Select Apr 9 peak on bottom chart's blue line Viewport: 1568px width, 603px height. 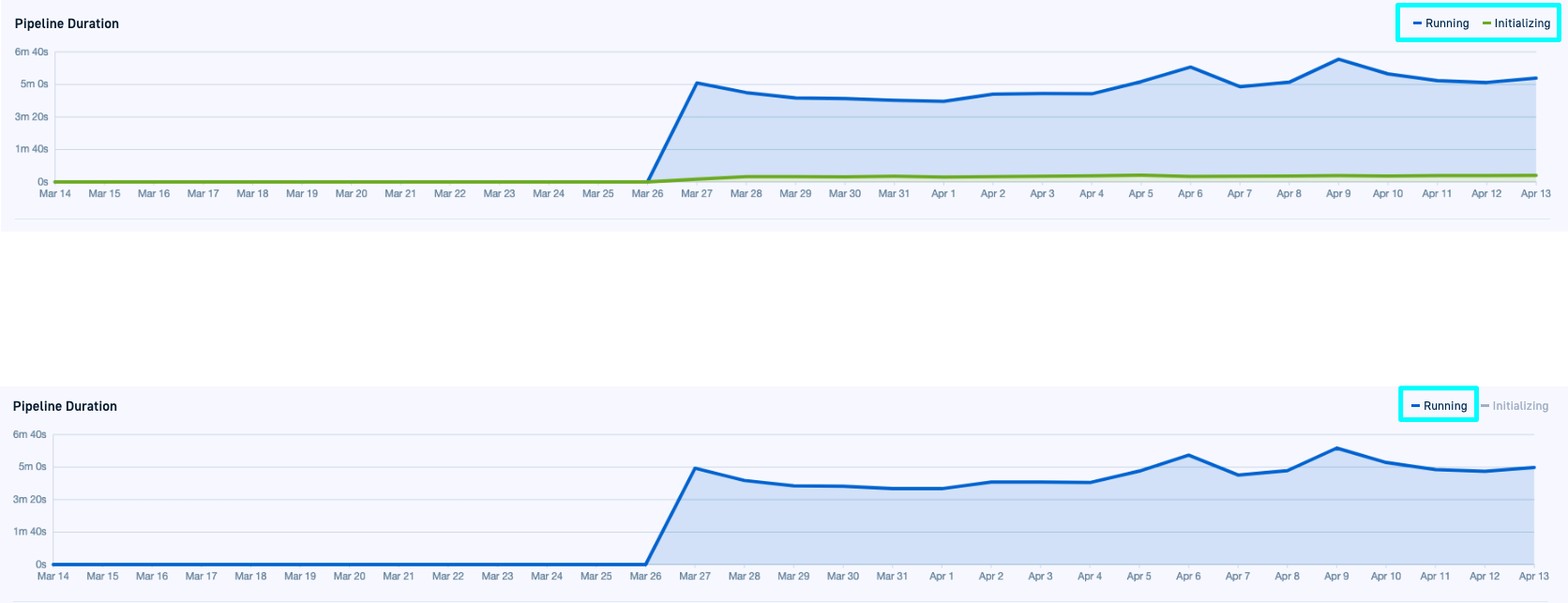click(1336, 447)
